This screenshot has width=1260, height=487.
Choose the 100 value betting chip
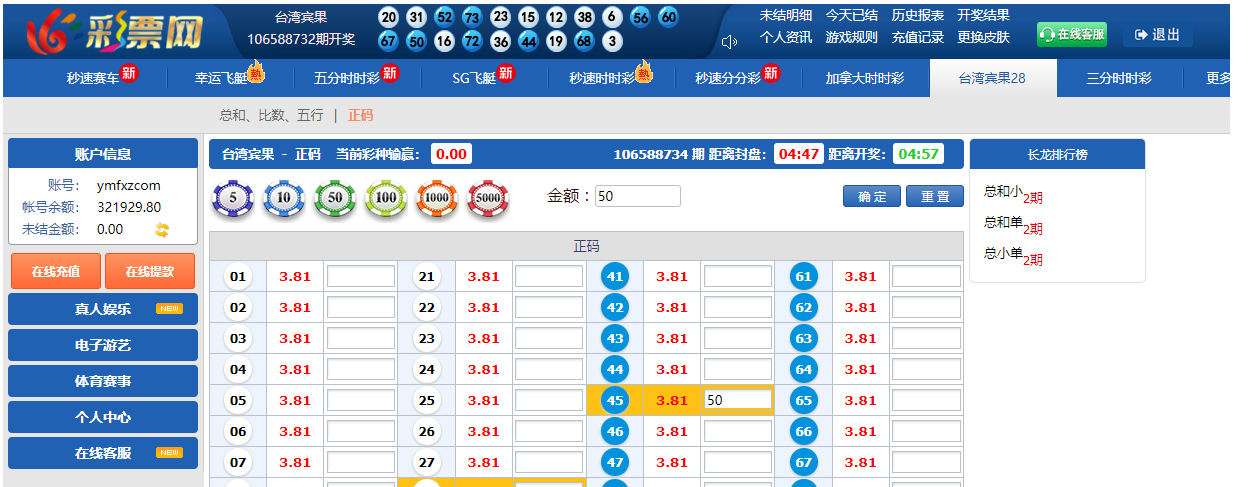(x=386, y=198)
